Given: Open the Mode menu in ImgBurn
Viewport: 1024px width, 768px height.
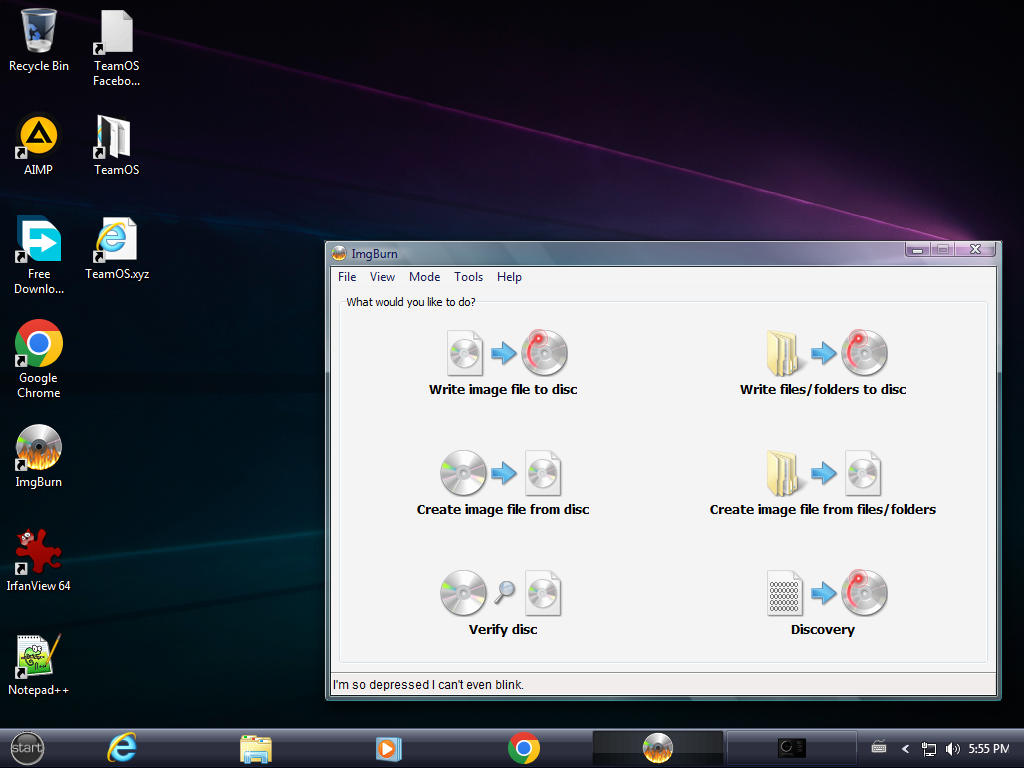Looking at the screenshot, I should click(424, 277).
